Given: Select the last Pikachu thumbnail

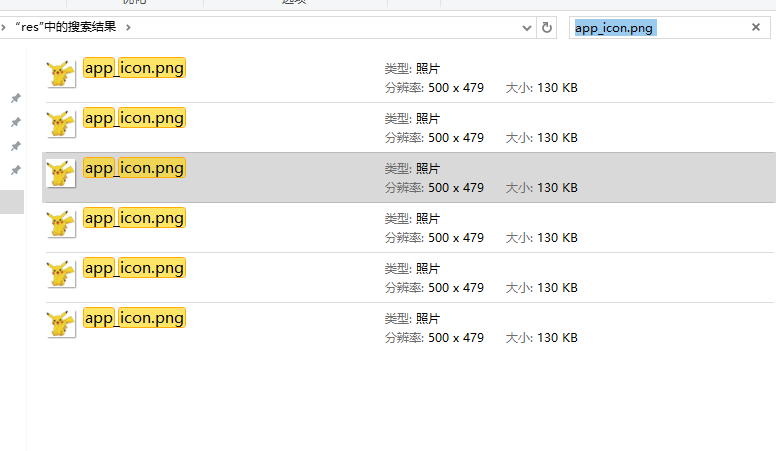Looking at the screenshot, I should click(x=61, y=324).
